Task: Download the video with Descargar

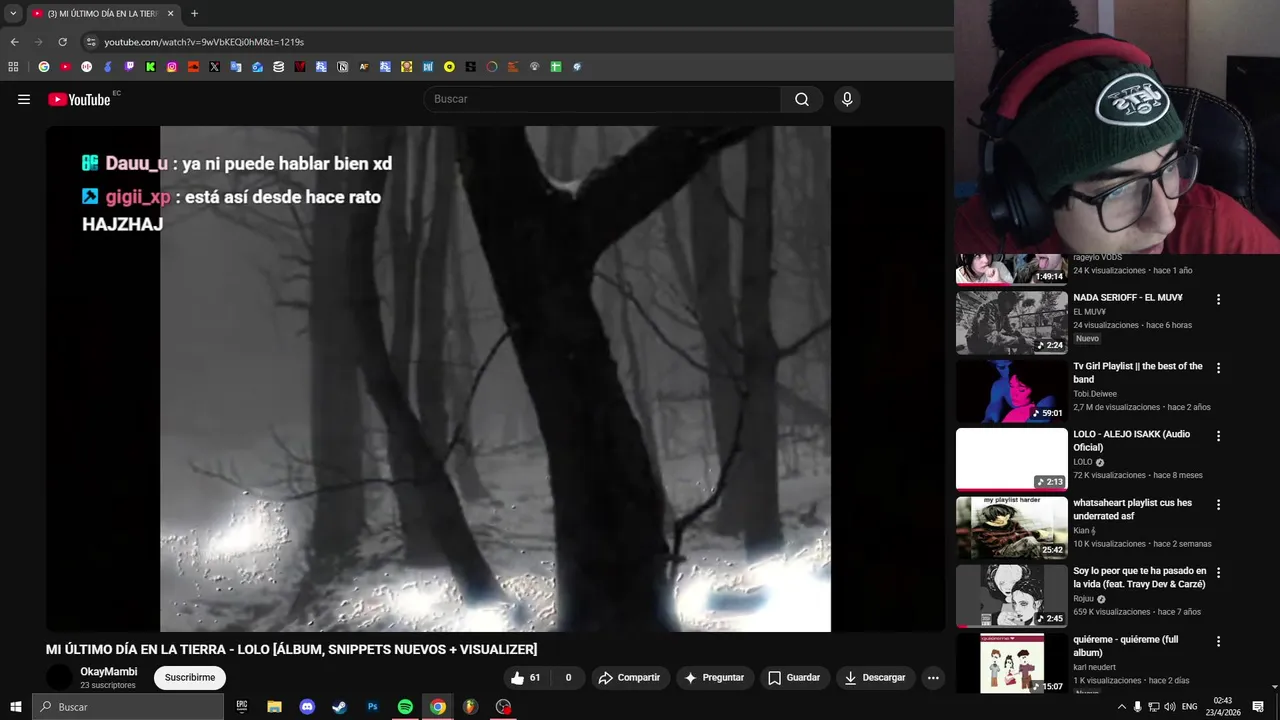Action: tap(875, 678)
